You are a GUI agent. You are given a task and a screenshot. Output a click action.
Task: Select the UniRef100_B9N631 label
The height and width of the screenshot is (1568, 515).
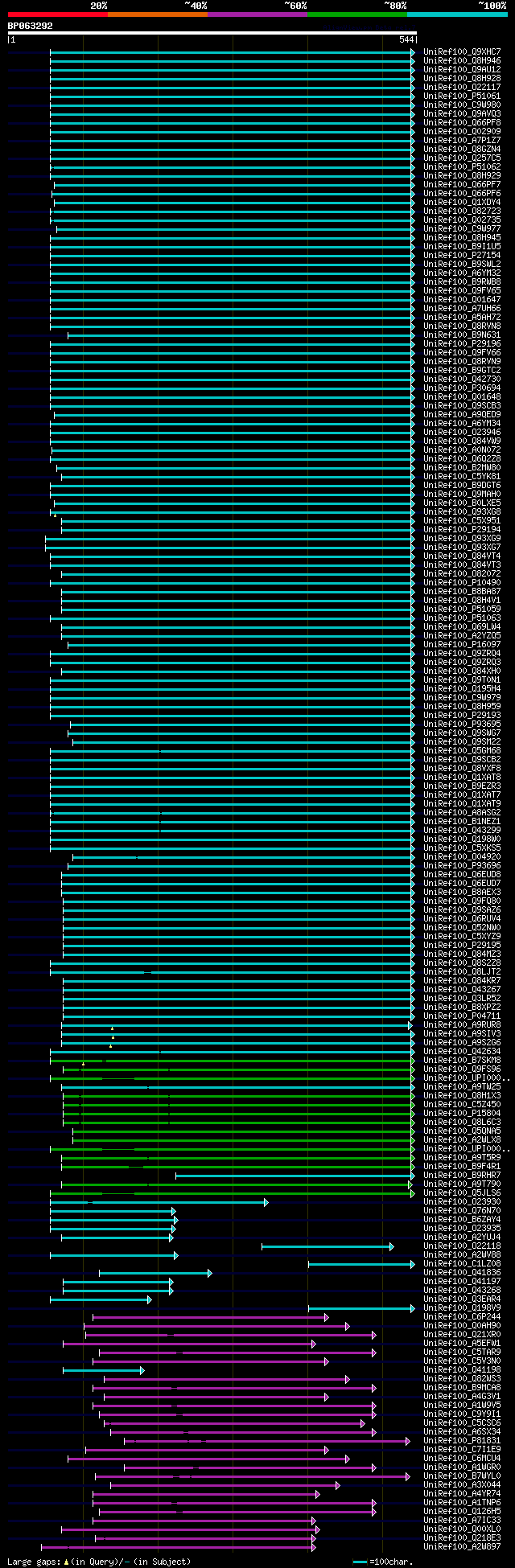[462, 335]
